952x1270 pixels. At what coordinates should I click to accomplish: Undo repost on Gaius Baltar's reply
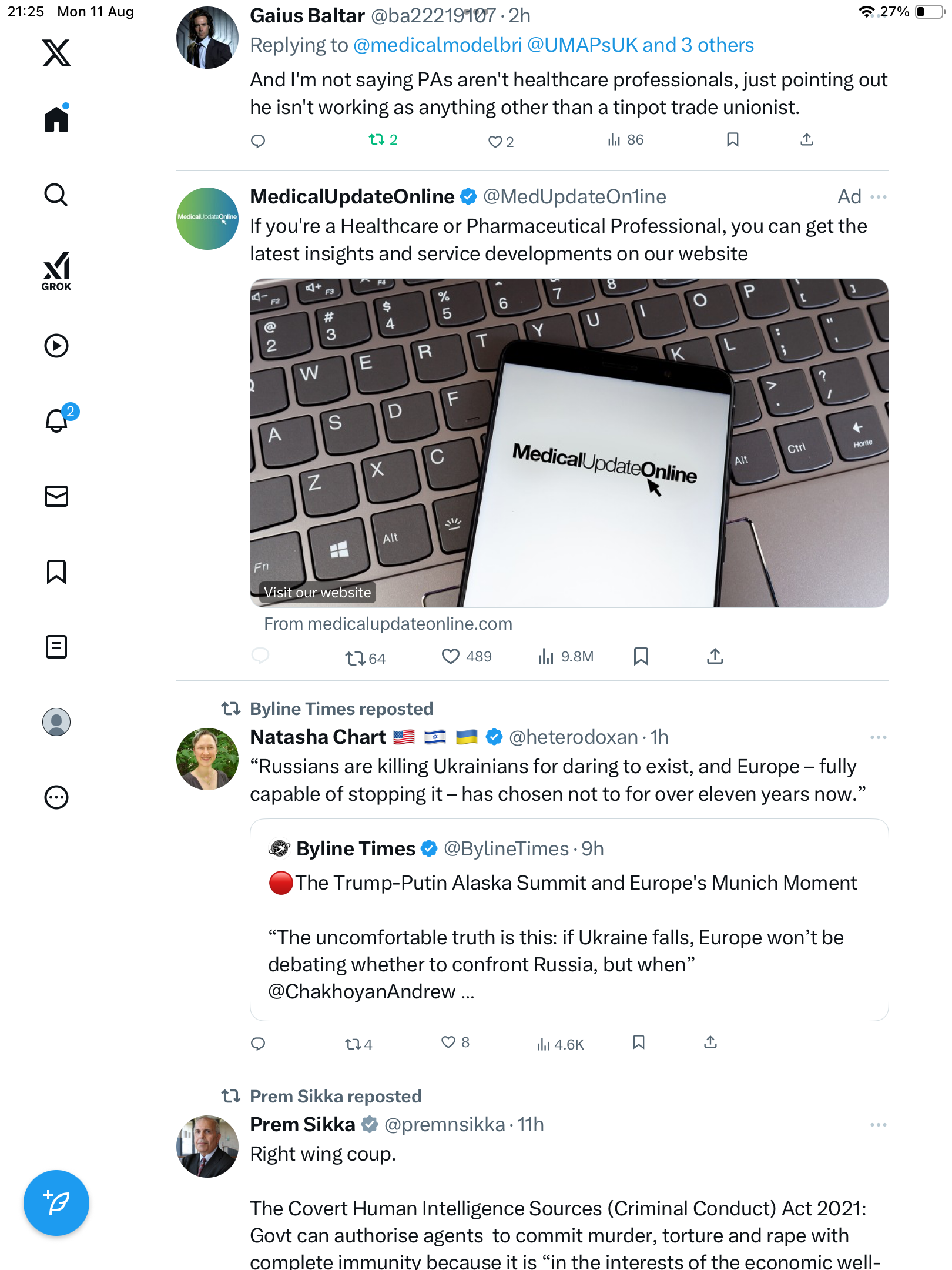(x=376, y=140)
